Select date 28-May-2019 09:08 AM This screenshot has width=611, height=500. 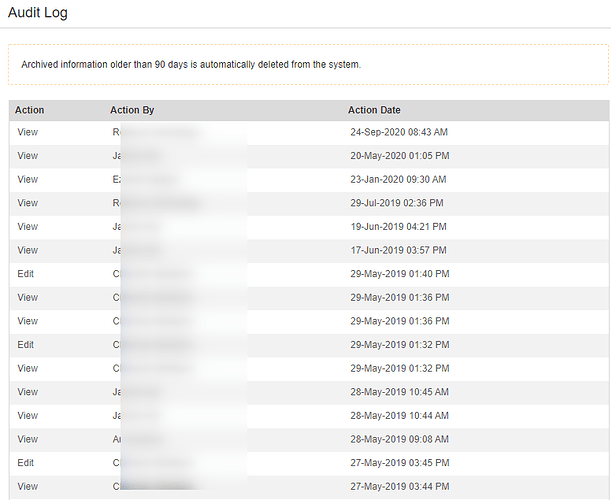click(x=399, y=439)
